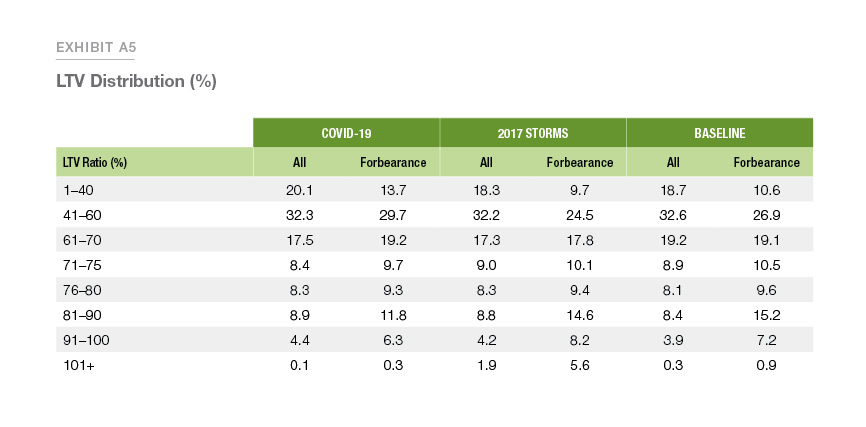Select the 101+ row label

pyautogui.click(x=79, y=366)
